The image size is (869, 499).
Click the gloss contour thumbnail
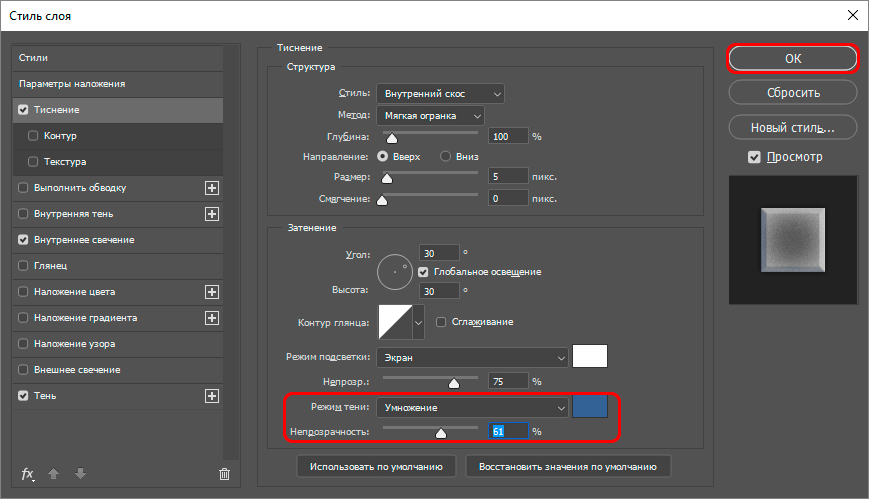click(395, 322)
